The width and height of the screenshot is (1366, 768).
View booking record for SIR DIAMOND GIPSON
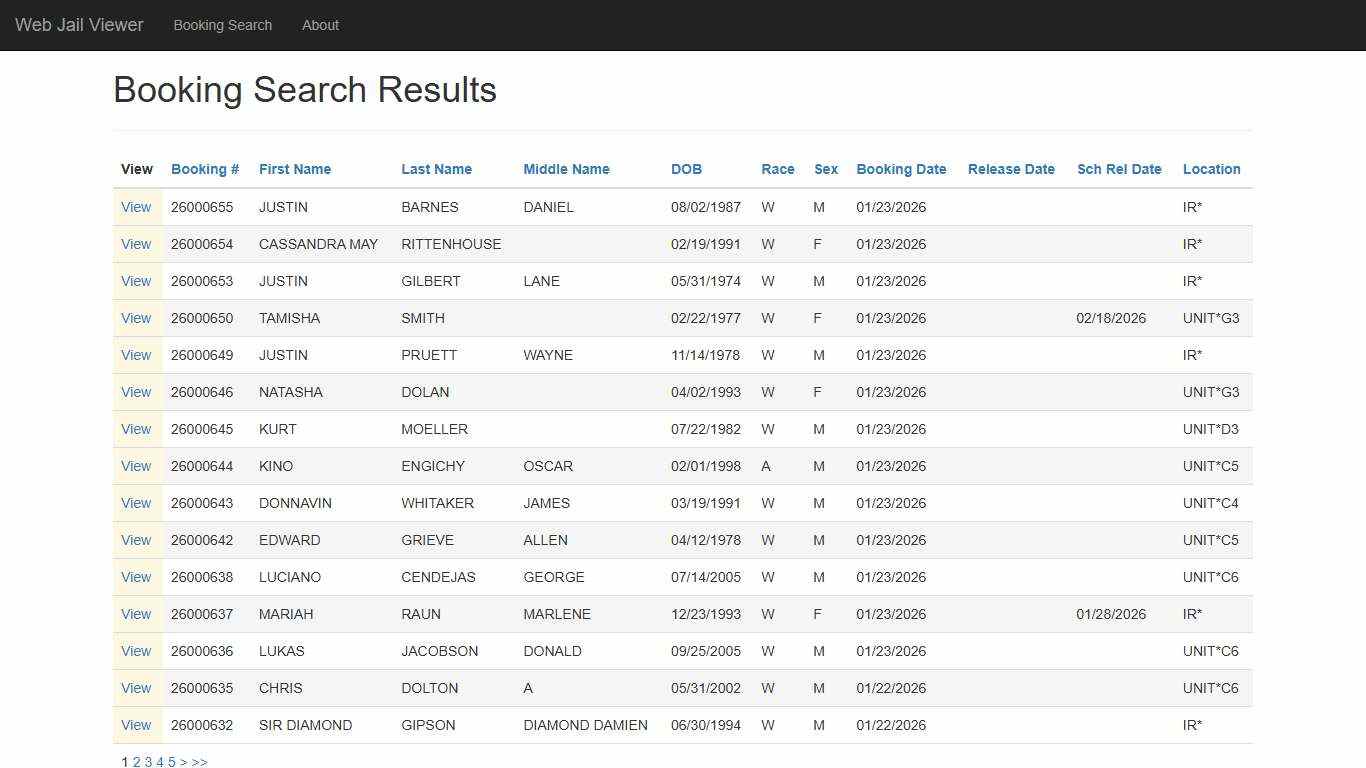(136, 725)
